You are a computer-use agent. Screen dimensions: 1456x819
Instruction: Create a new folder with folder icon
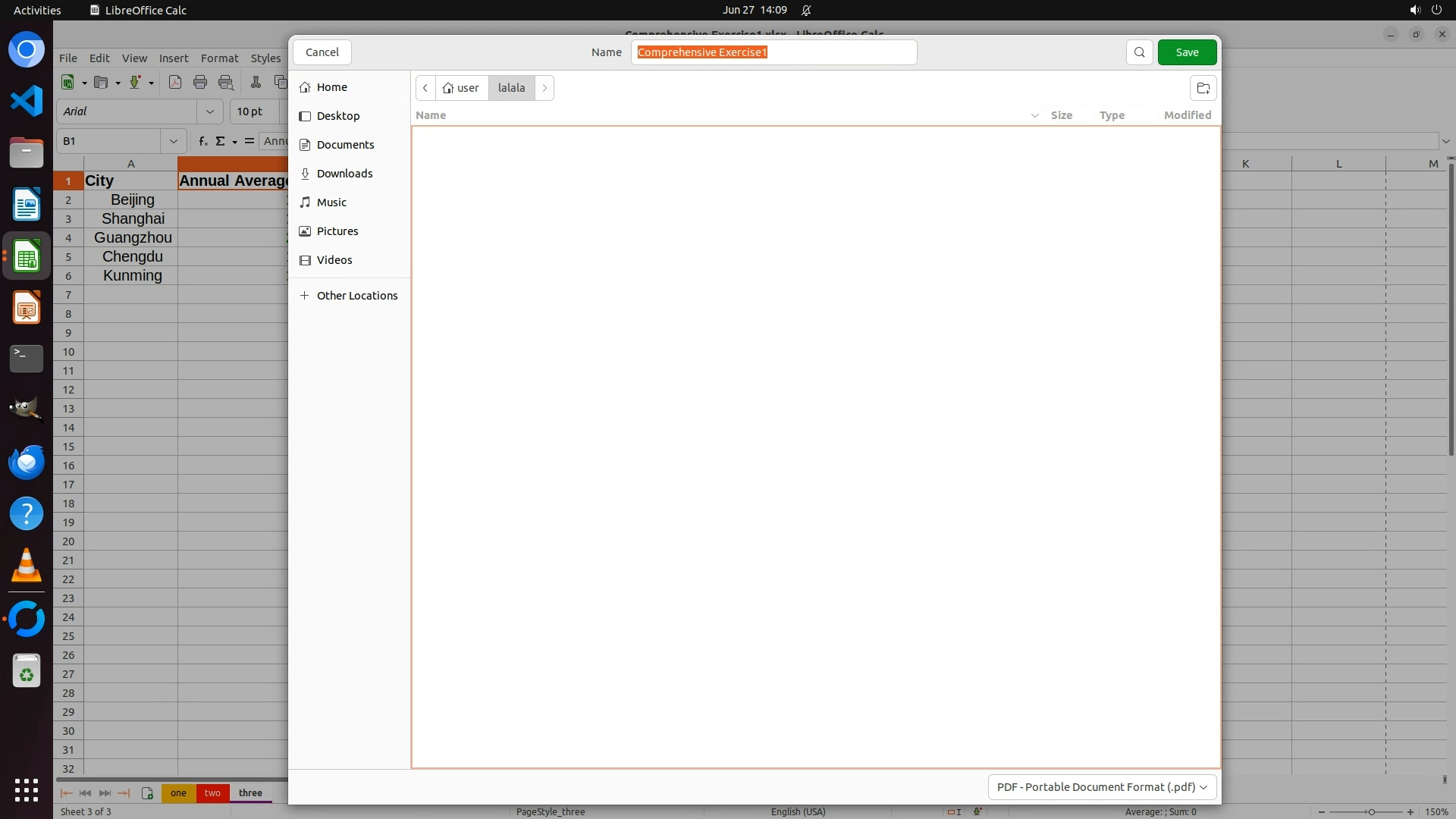[1203, 88]
